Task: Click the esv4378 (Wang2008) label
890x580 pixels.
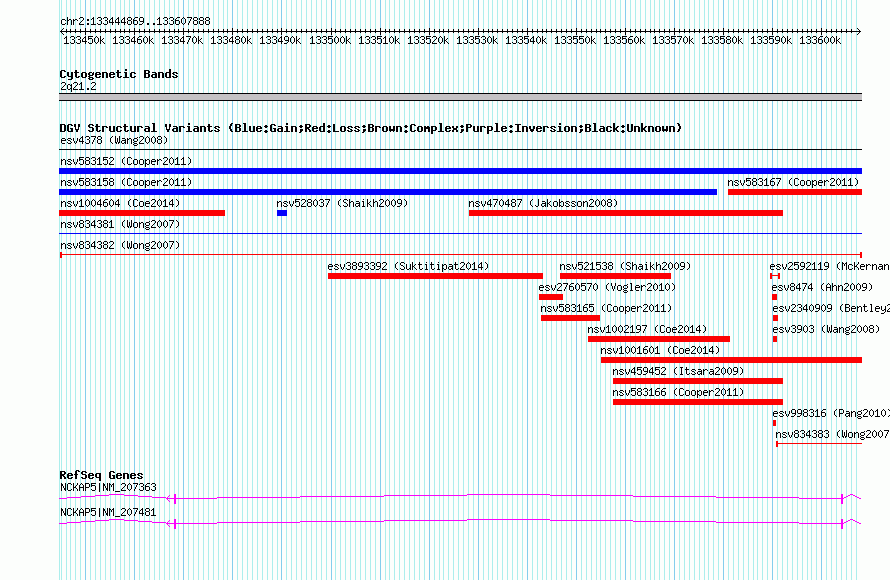Action: coord(114,140)
